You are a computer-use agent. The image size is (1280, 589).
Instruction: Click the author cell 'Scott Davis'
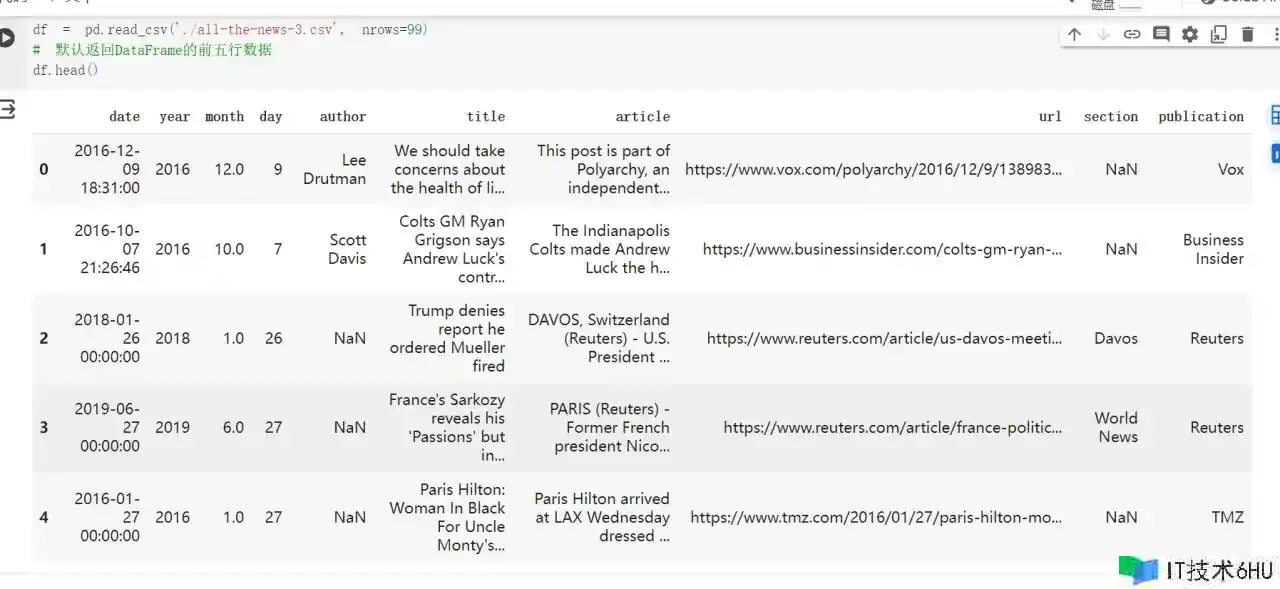pyautogui.click(x=348, y=249)
